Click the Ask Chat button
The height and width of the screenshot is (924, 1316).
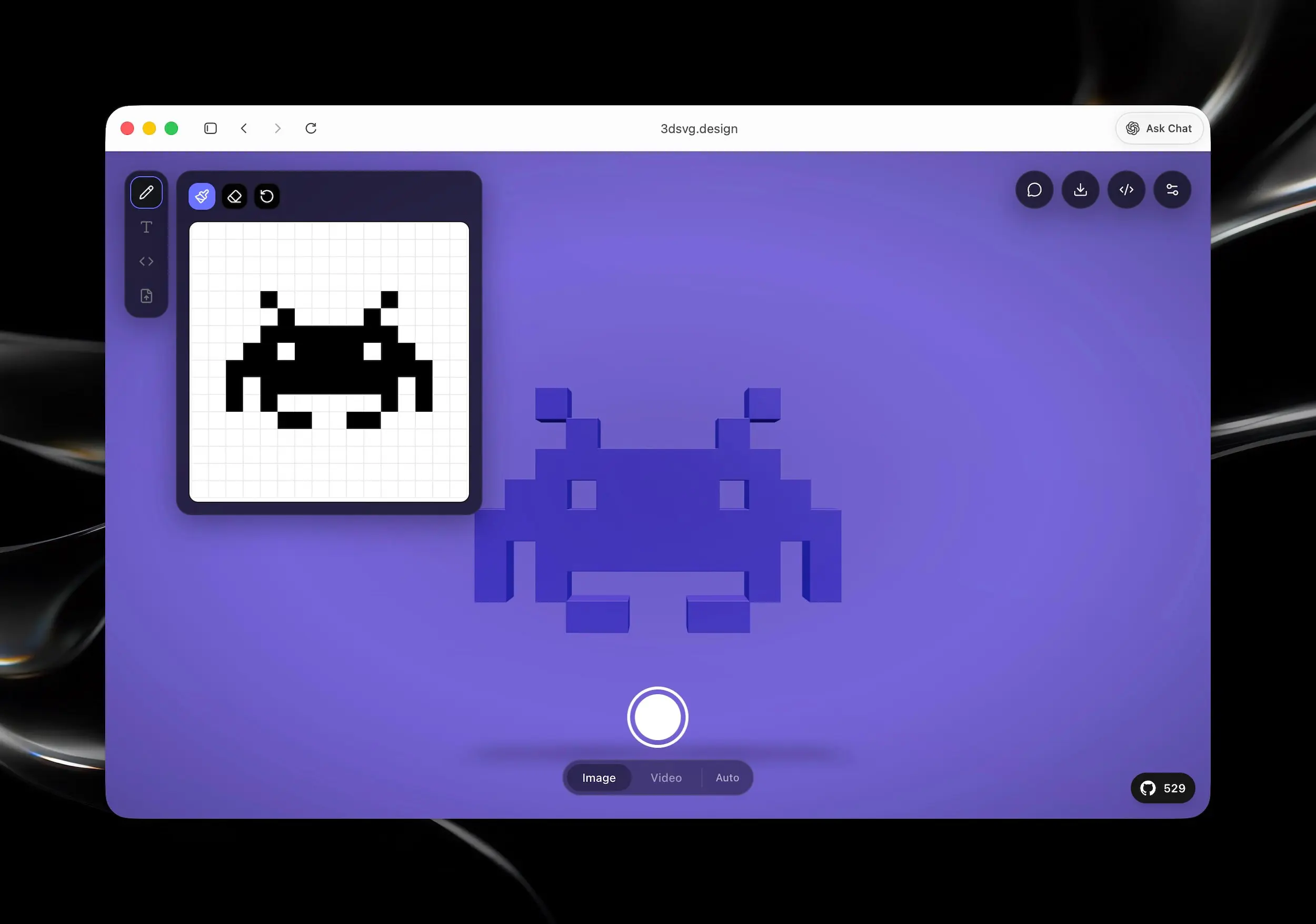(x=1159, y=128)
